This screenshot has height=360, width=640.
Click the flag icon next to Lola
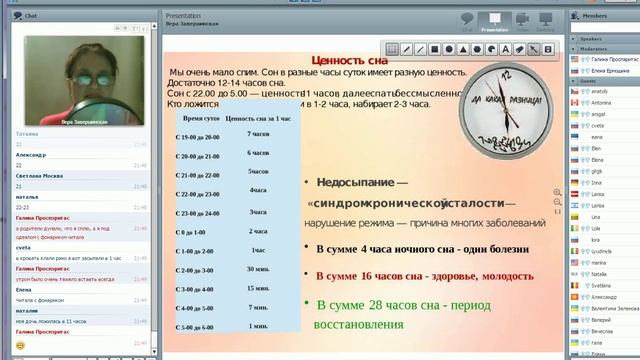pos(575,229)
